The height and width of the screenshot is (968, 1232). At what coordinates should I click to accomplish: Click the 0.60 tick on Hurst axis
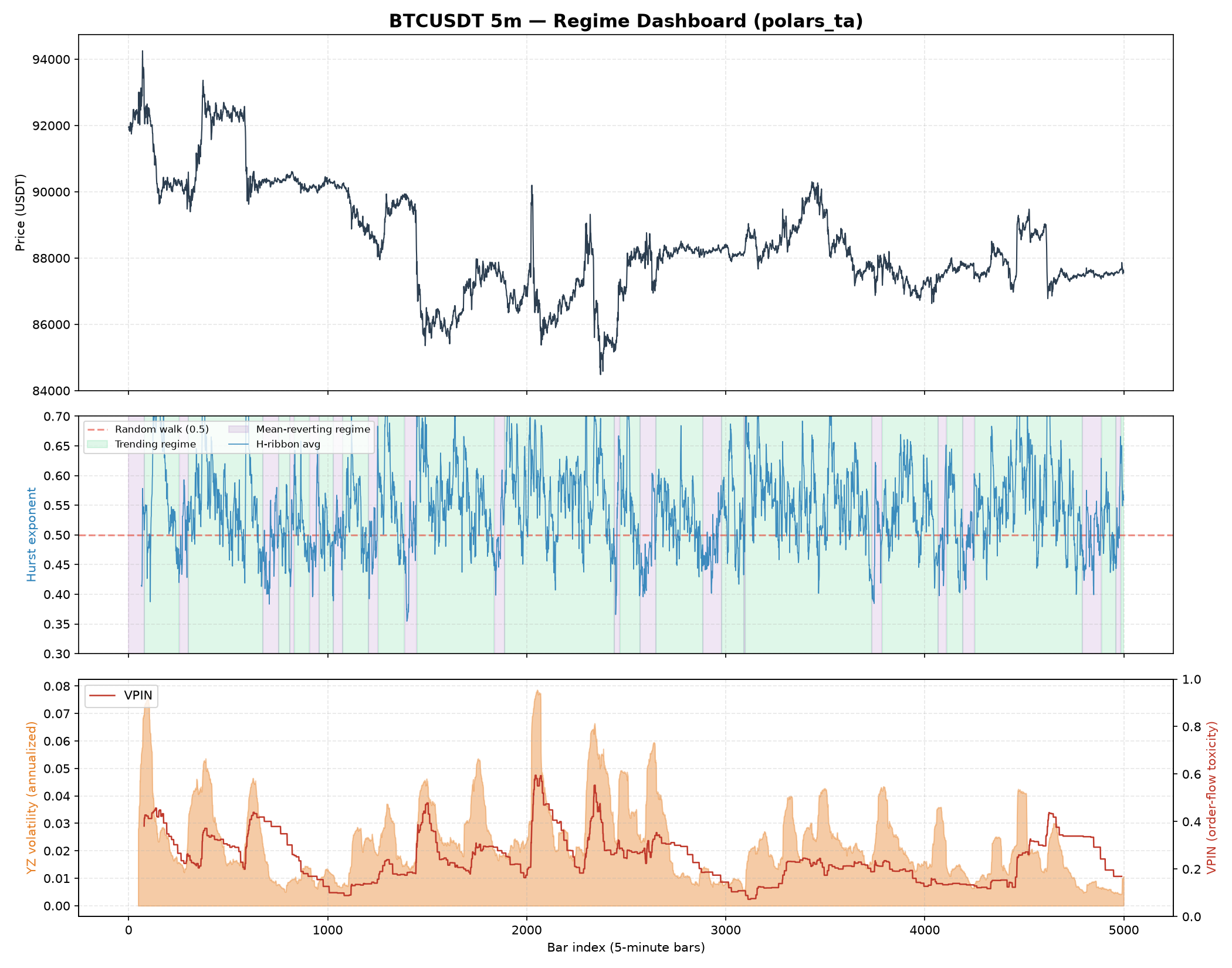[57, 476]
